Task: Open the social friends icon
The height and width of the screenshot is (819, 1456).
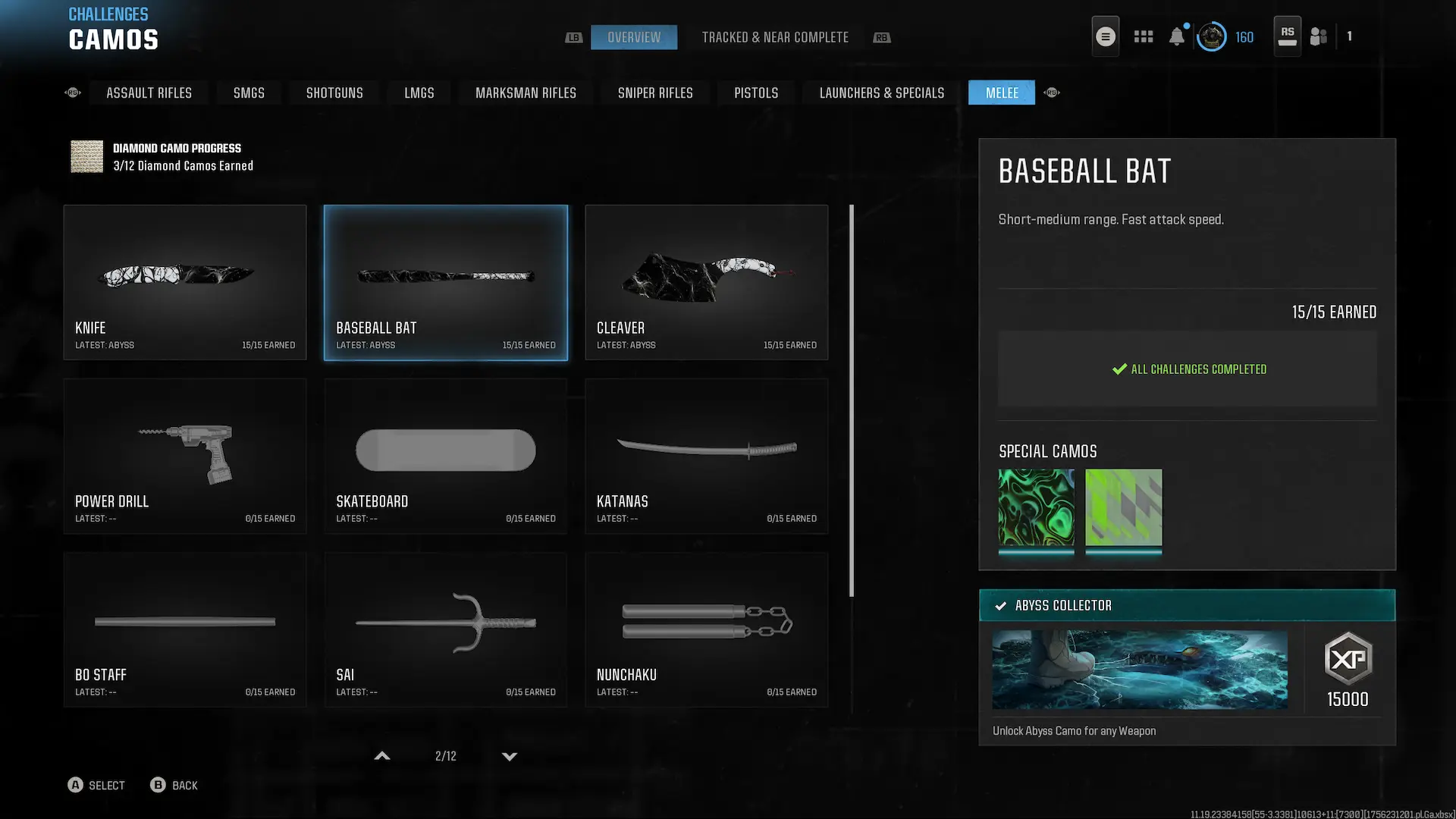Action: click(1319, 36)
